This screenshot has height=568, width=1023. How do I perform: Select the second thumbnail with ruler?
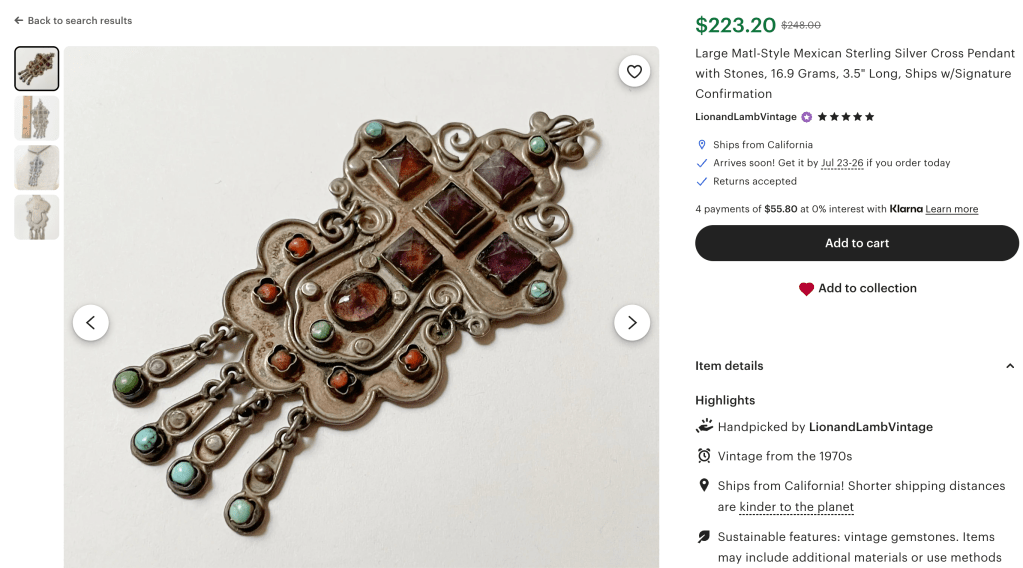tap(37, 118)
